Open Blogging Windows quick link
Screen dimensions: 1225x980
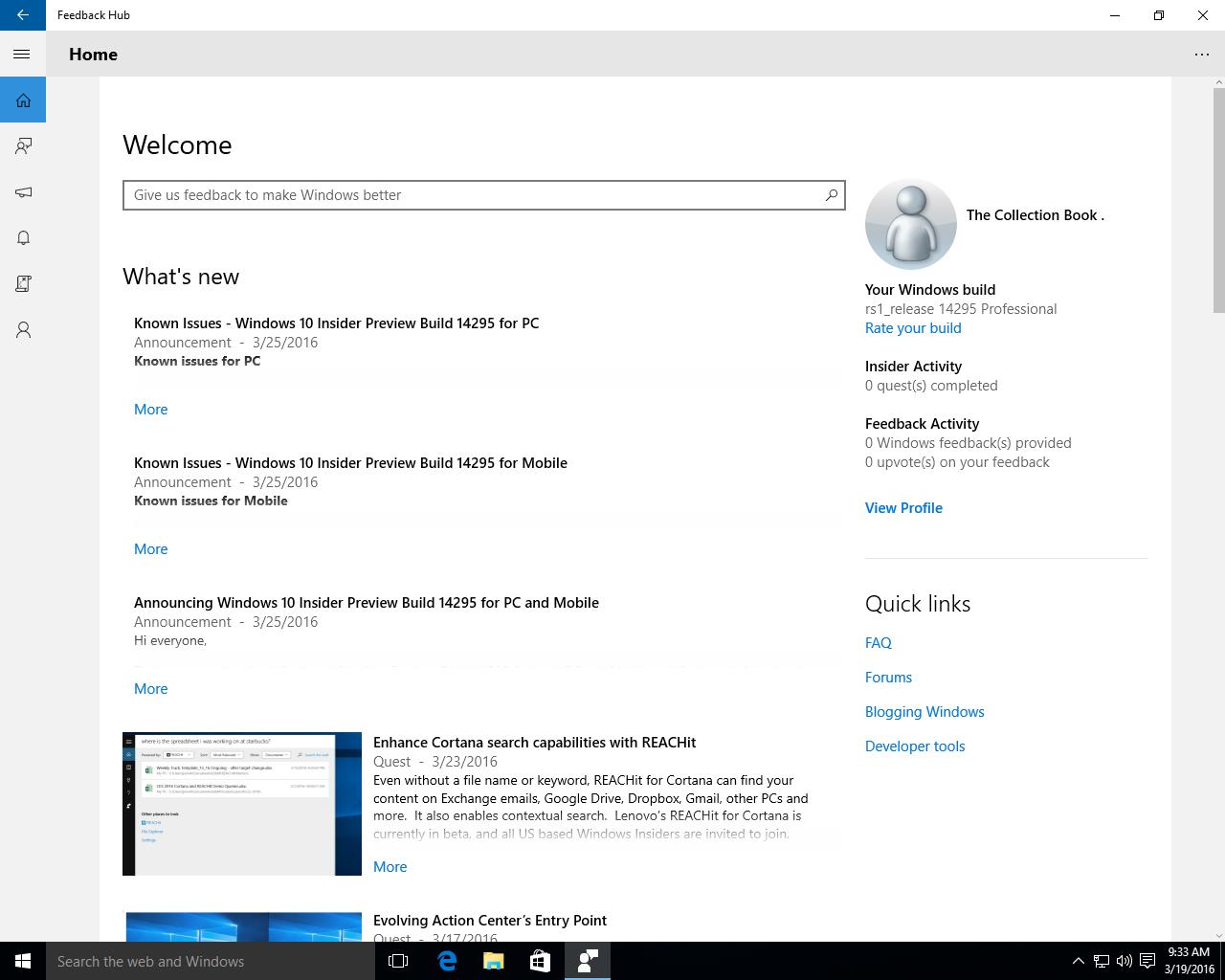[924, 712]
